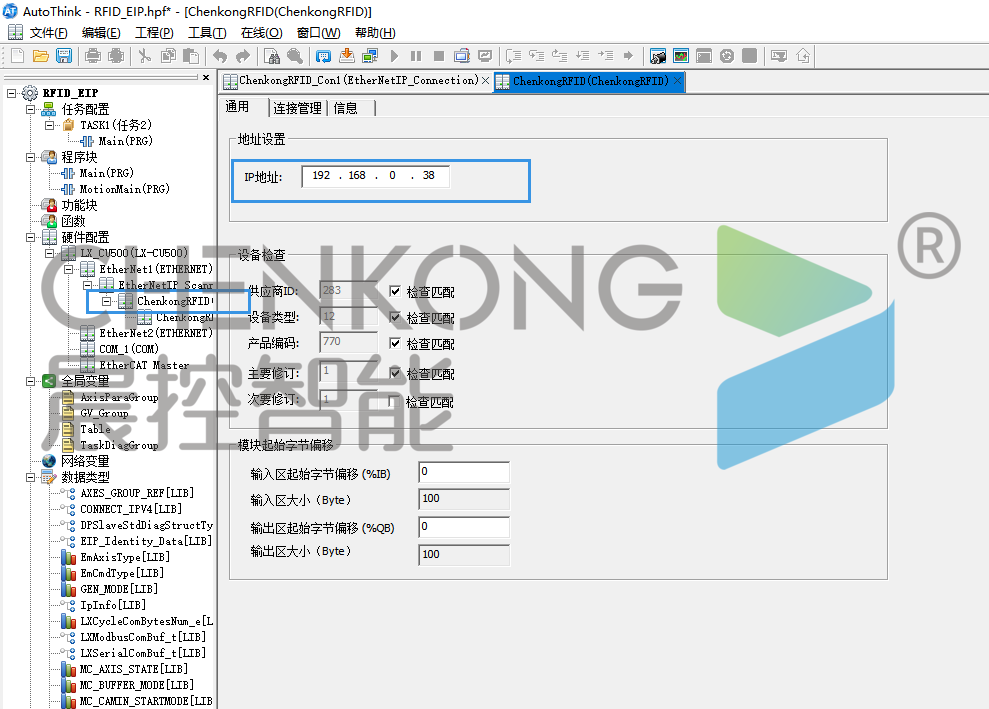This screenshot has width=989, height=709.
Task: Click the compile project icon
Action: coord(324,56)
